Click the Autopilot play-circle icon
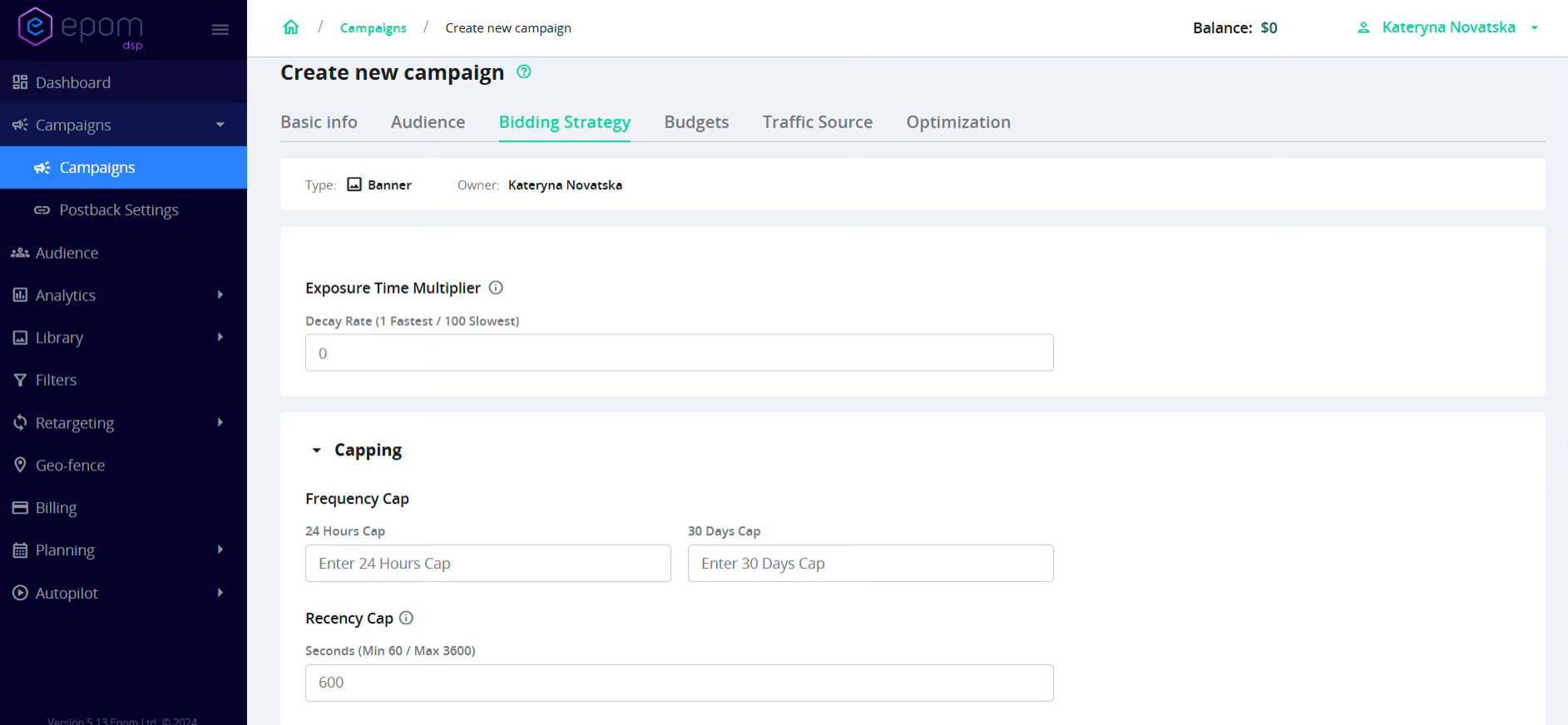The width and height of the screenshot is (1568, 725). [x=20, y=593]
